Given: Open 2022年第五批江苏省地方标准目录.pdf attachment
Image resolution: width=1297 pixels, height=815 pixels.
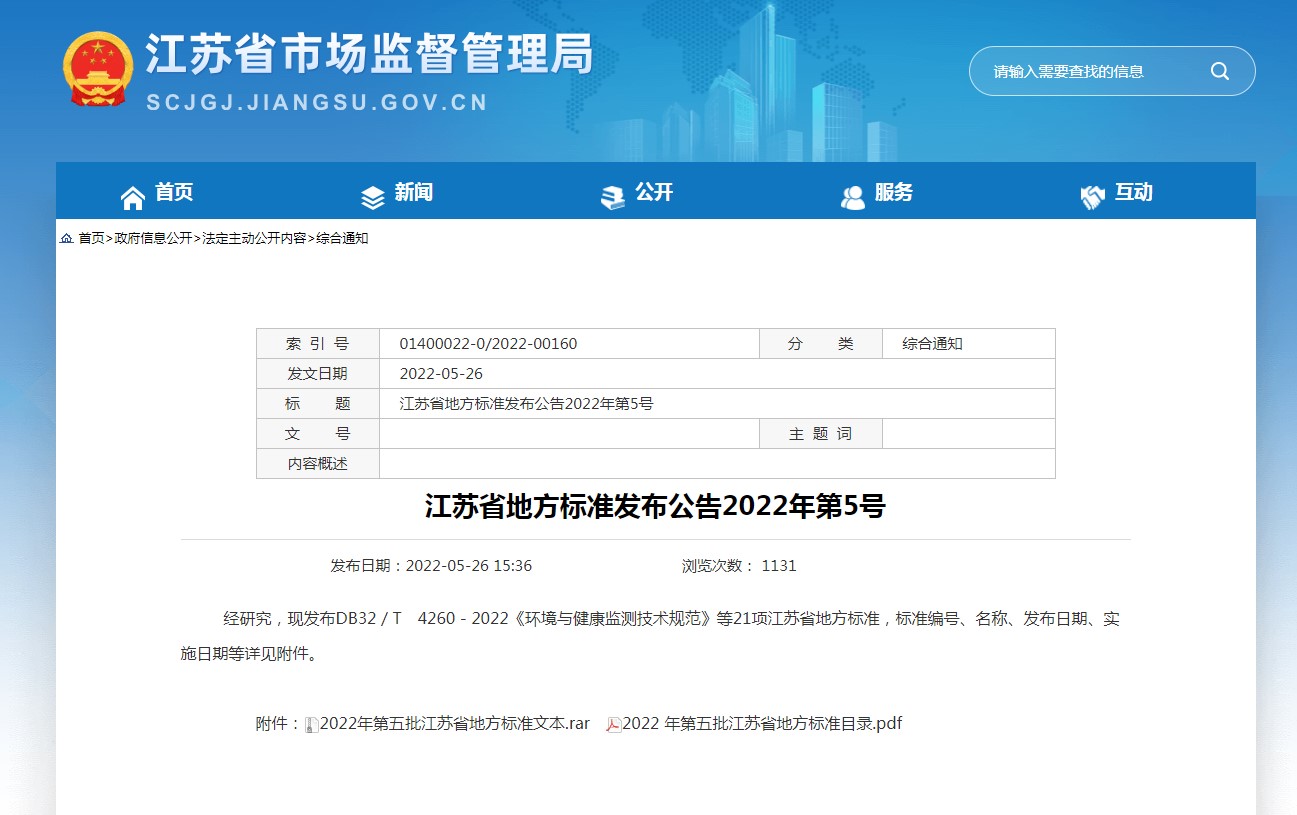Looking at the screenshot, I should 762,723.
